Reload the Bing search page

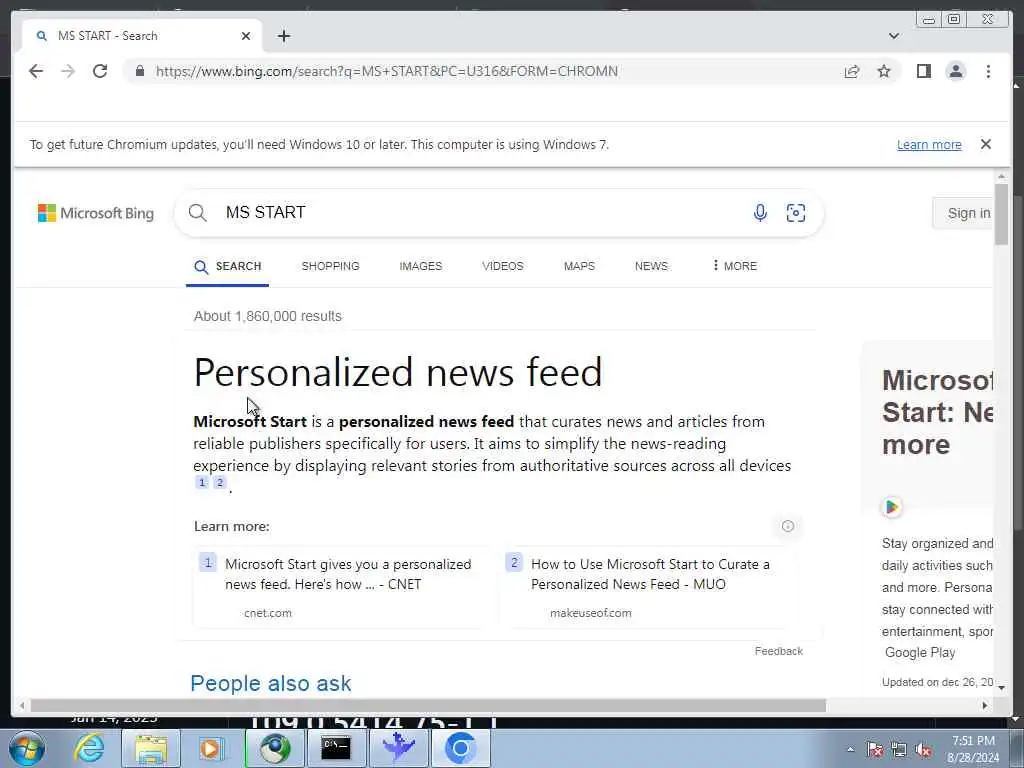[100, 71]
